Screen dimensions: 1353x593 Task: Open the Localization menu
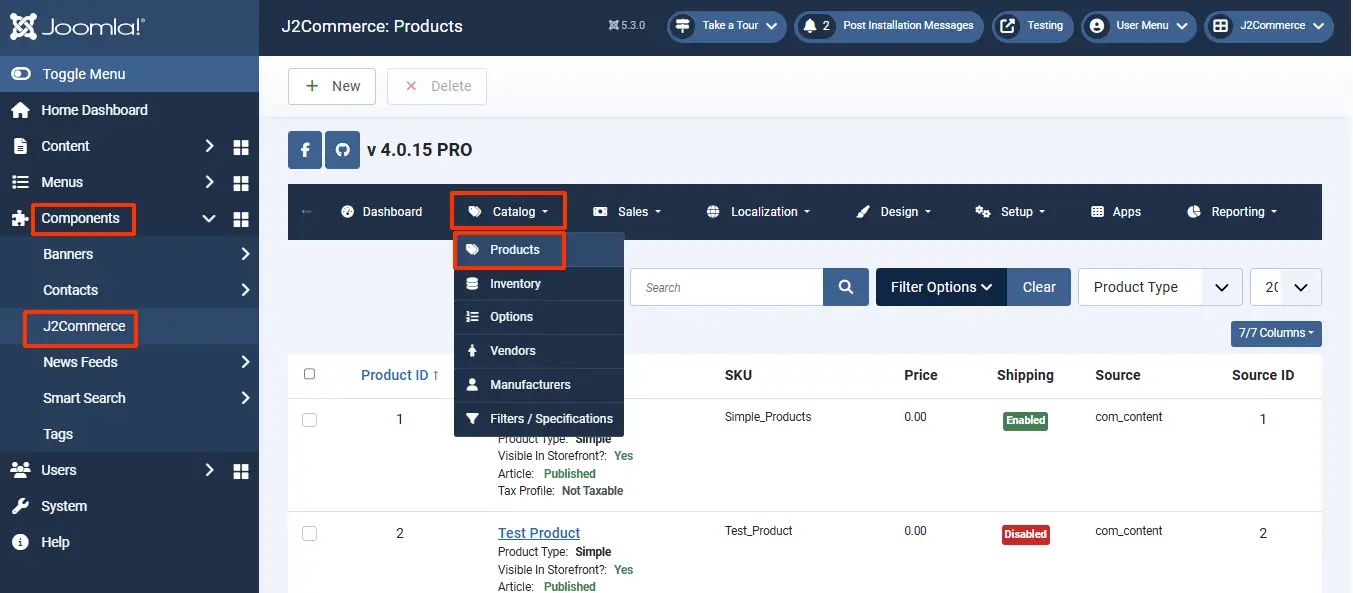(x=758, y=212)
